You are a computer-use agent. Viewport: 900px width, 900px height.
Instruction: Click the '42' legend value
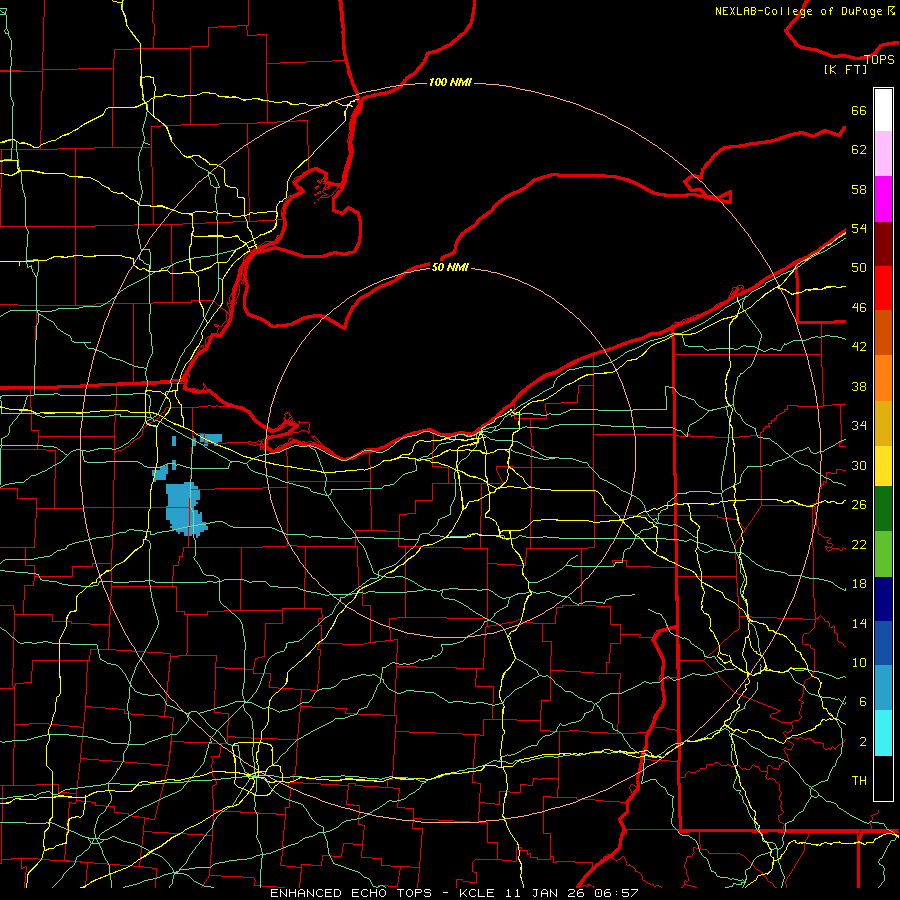(x=859, y=347)
